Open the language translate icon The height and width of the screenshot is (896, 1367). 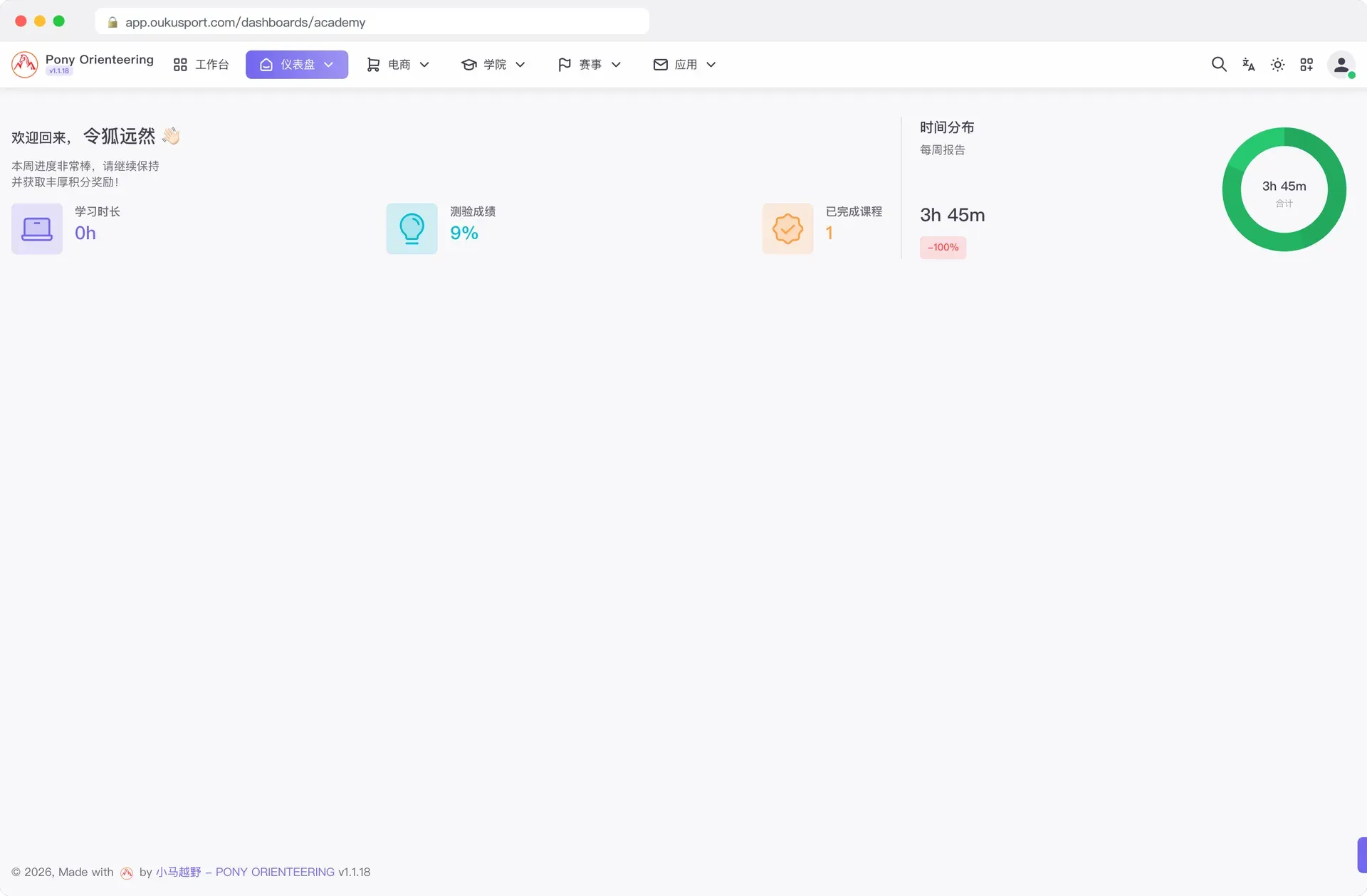pyautogui.click(x=1248, y=64)
